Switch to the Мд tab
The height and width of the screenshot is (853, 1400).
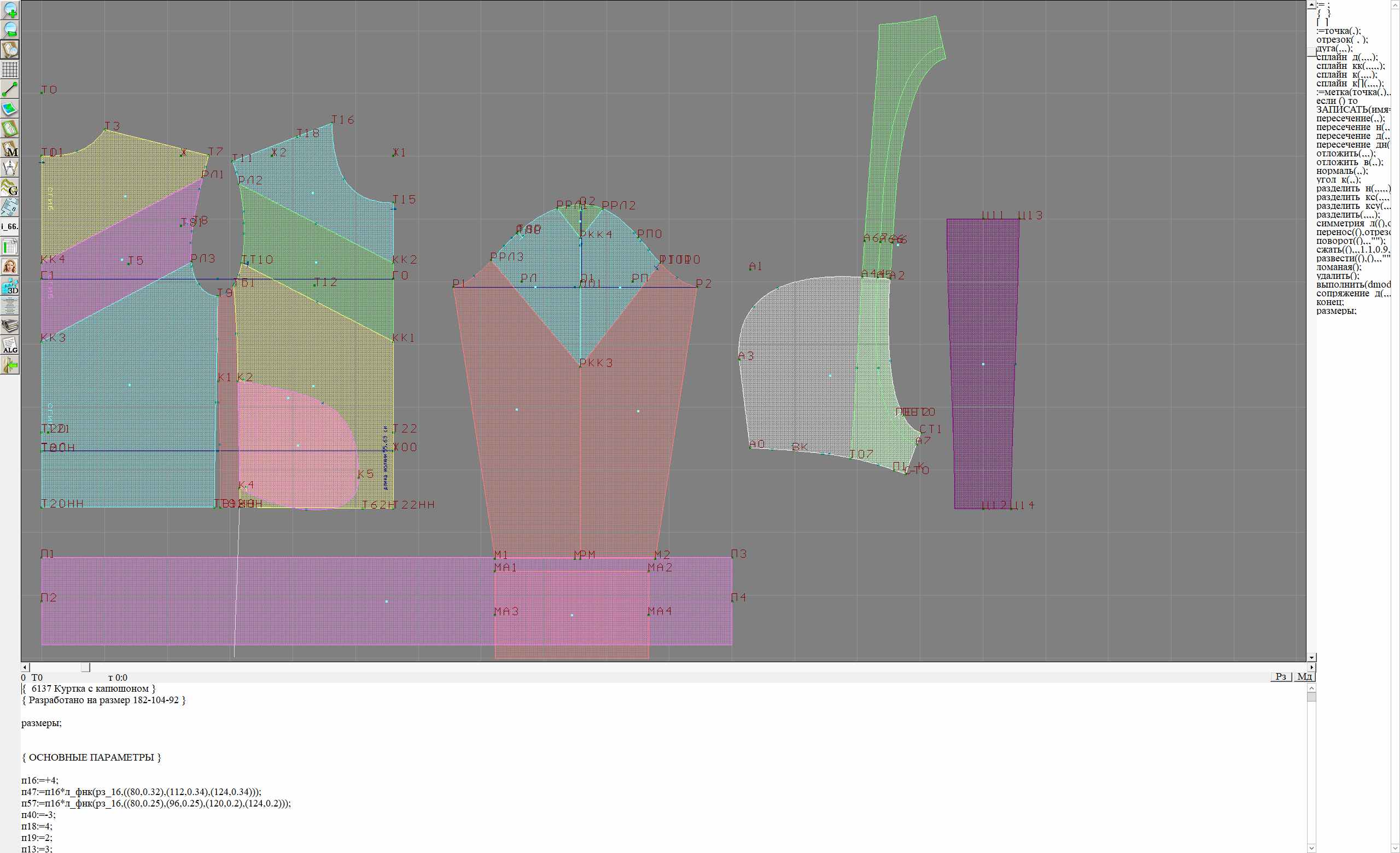(x=1304, y=676)
